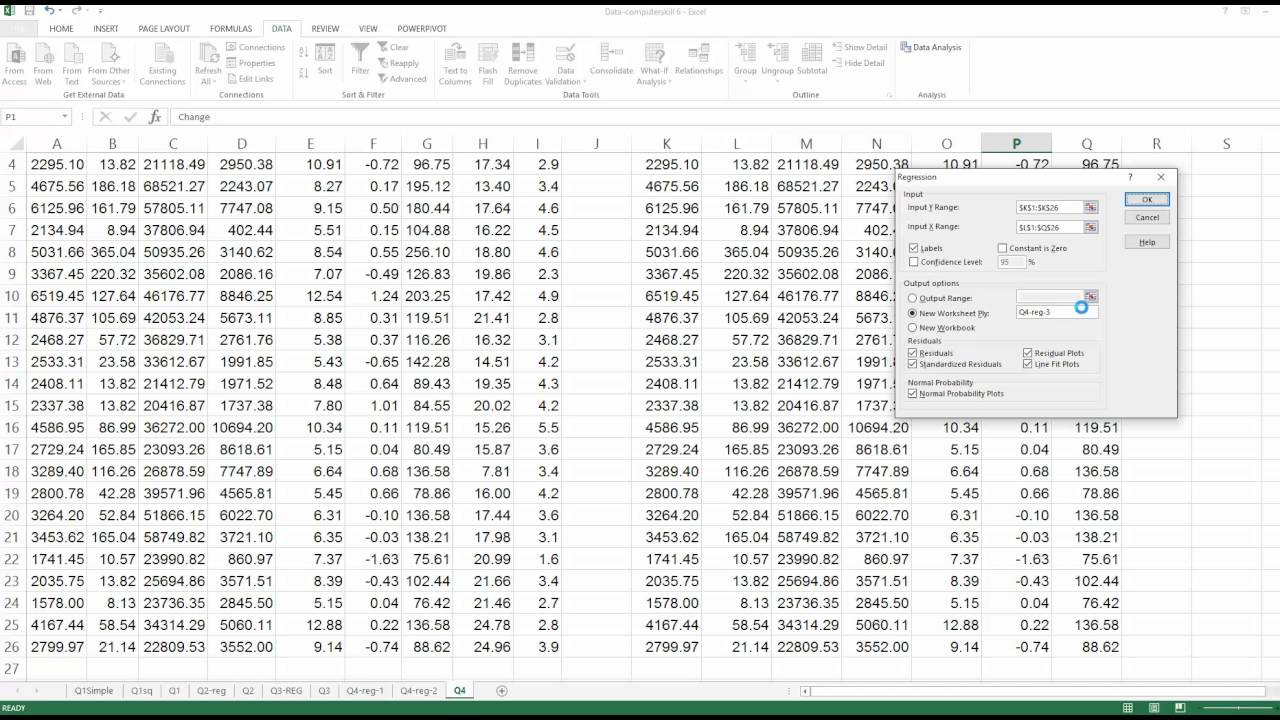1280x720 pixels.
Task: Click the From Text icon
Action: pyautogui.click(x=72, y=53)
